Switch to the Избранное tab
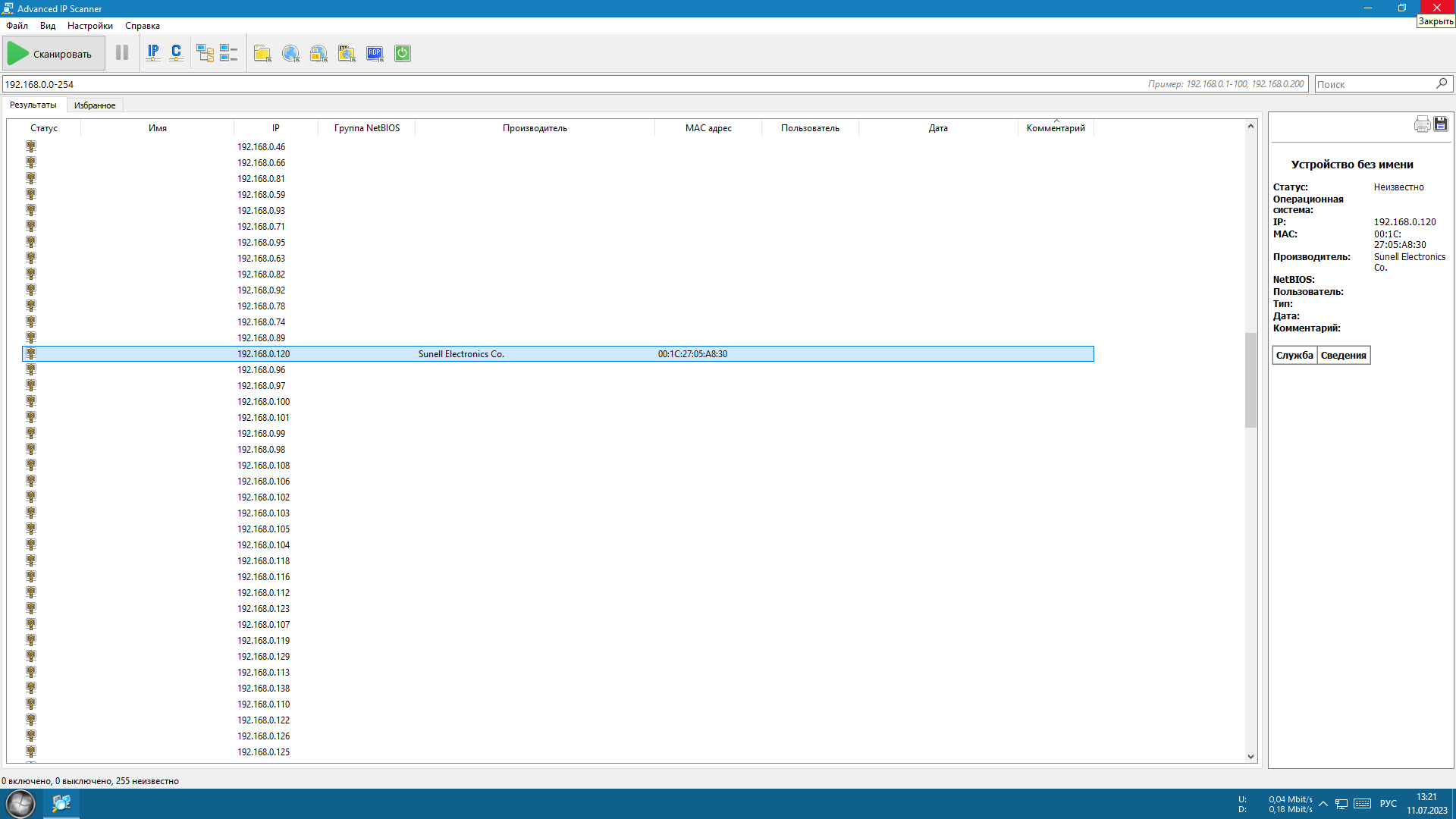Screen dimensions: 1456x819 (95, 105)
